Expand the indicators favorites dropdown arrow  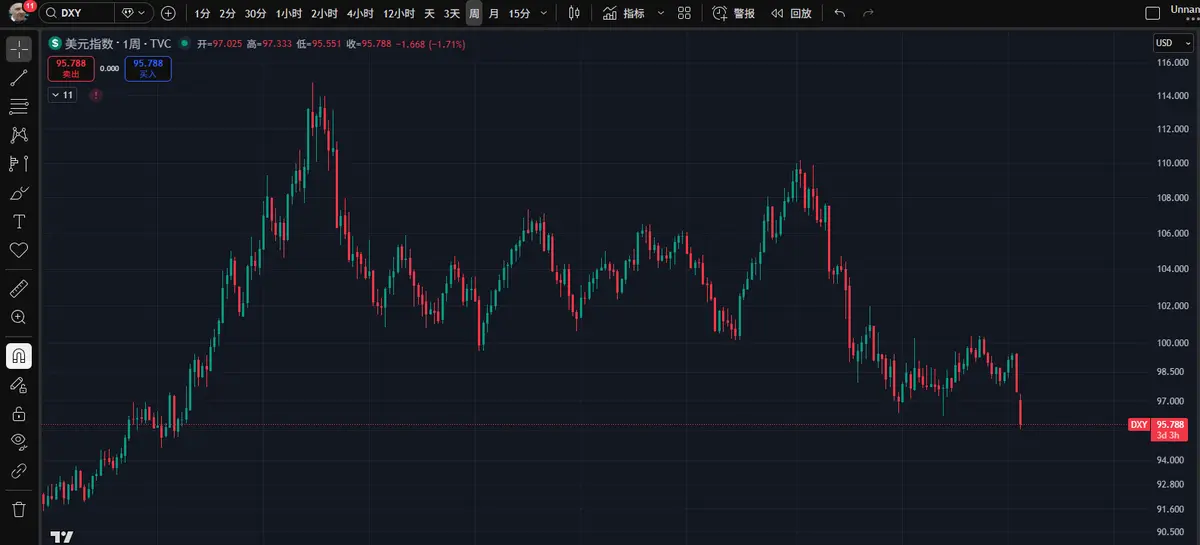[x=660, y=13]
